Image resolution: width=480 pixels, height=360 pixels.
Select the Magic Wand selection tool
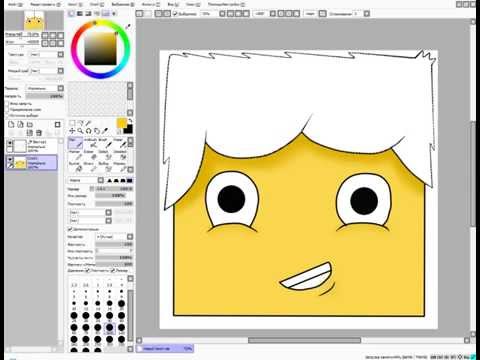(88, 123)
